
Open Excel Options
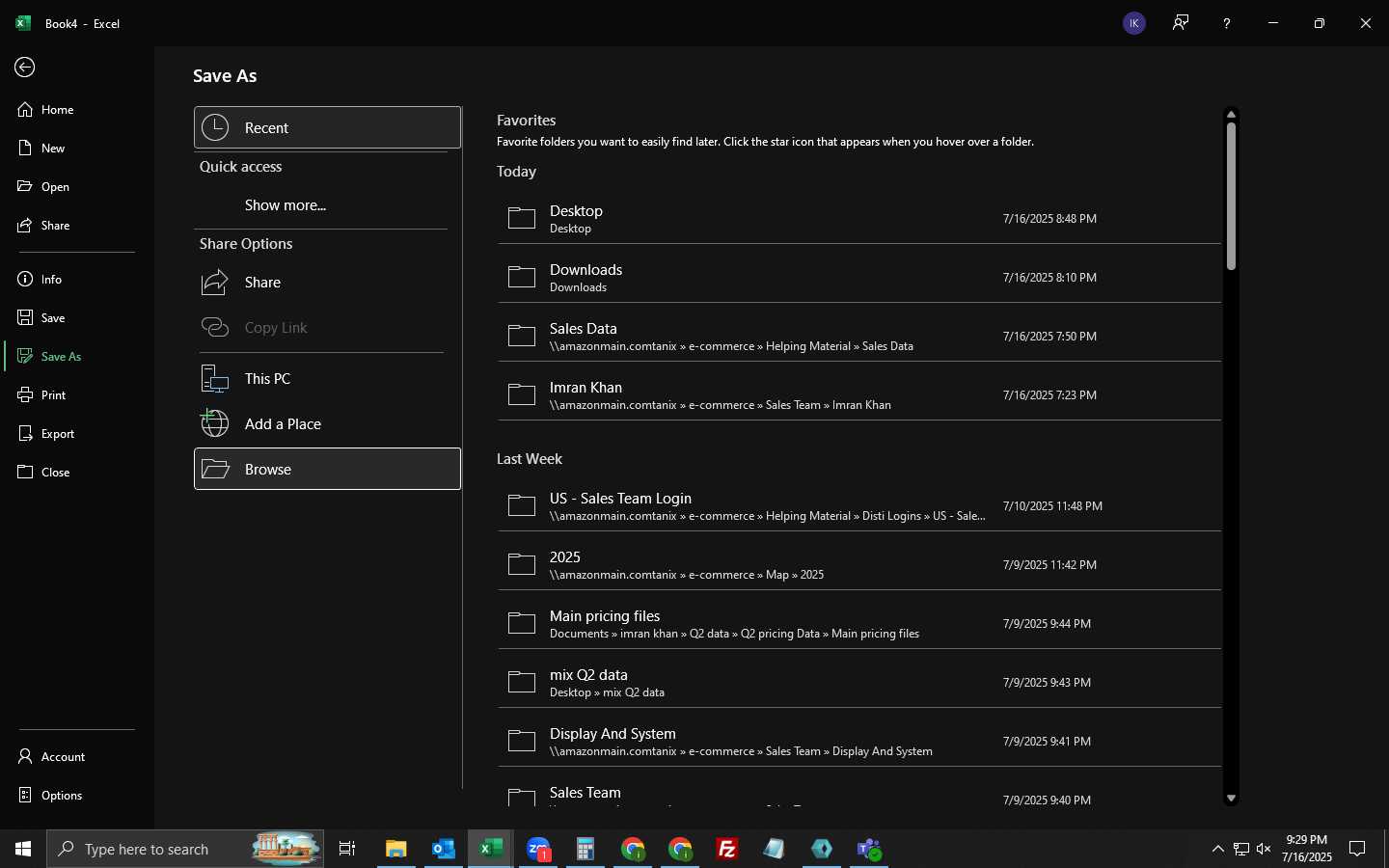click(77, 796)
